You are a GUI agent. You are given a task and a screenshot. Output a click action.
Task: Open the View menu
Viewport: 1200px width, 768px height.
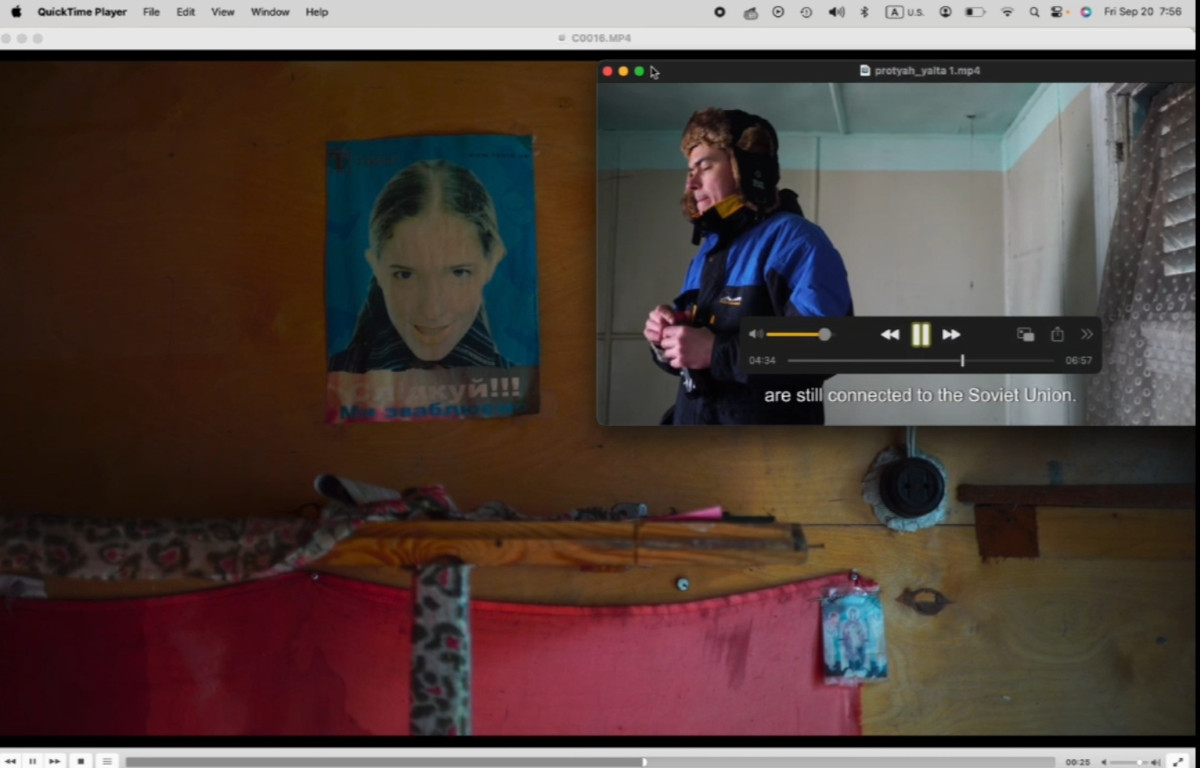click(x=223, y=12)
